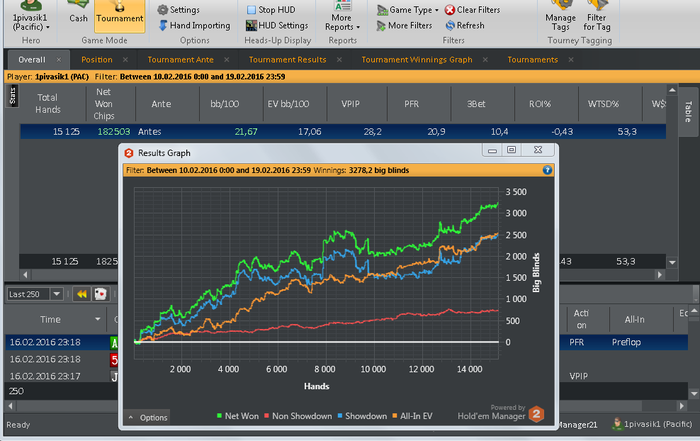The height and width of the screenshot is (441, 700).
Task: Close the Tournaments tab
Action: pos(571,60)
